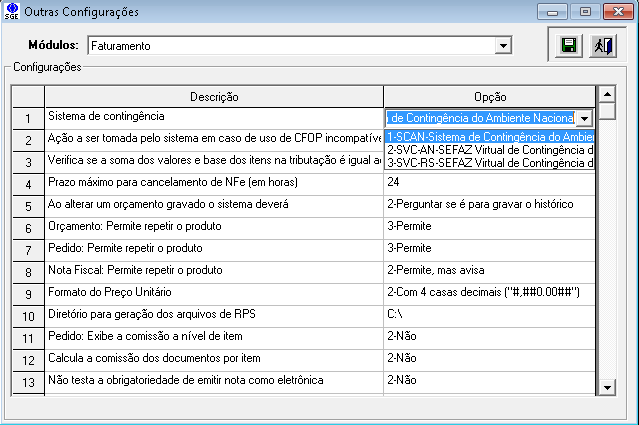Click the green save diskette icon
This screenshot has height=425, width=639.
point(568,46)
